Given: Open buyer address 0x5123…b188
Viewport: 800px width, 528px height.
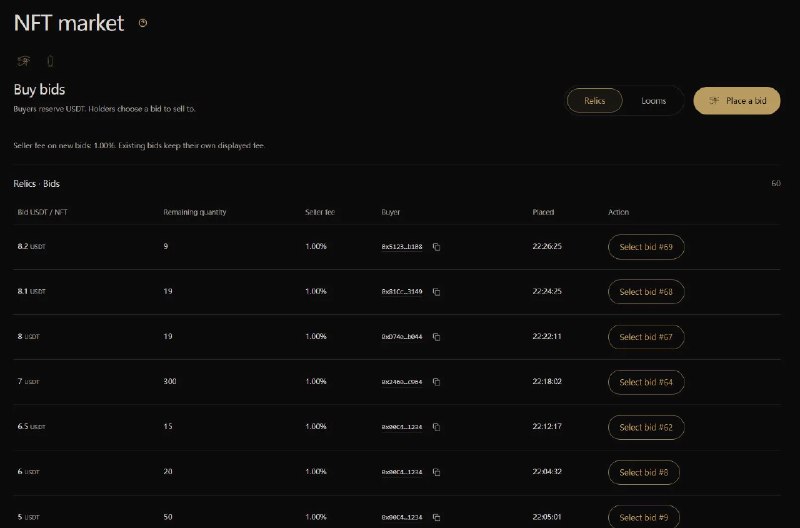Looking at the screenshot, I should pyautogui.click(x=402, y=246).
